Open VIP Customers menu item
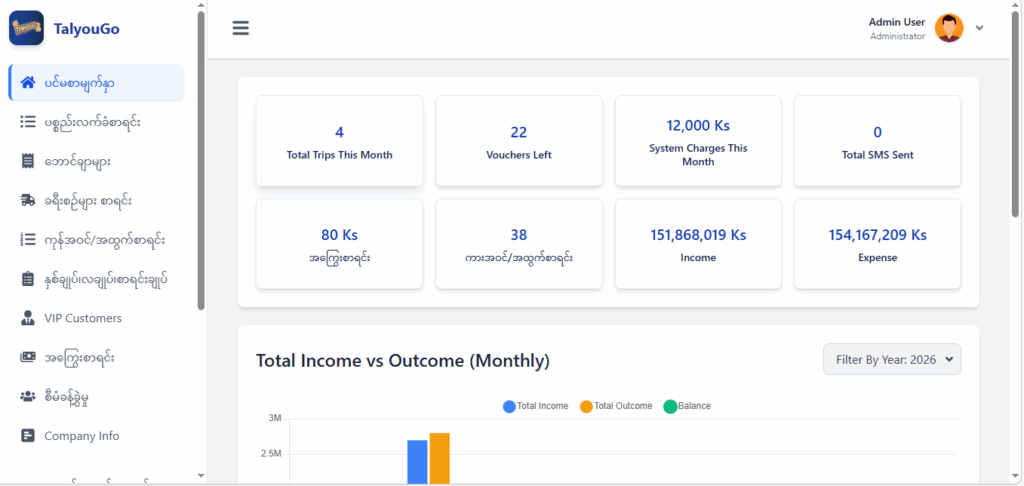Image resolution: width=1024 pixels, height=486 pixels. click(83, 318)
